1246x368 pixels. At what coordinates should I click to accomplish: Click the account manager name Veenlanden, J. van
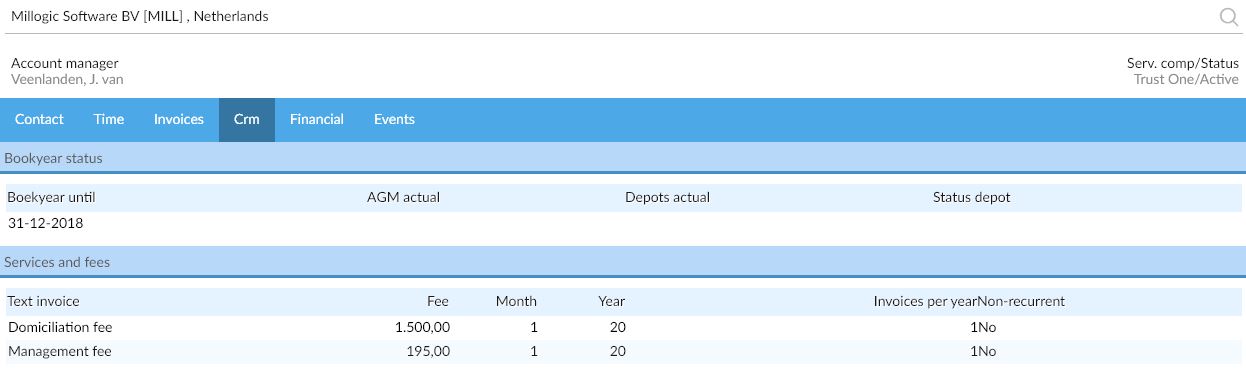(67, 79)
